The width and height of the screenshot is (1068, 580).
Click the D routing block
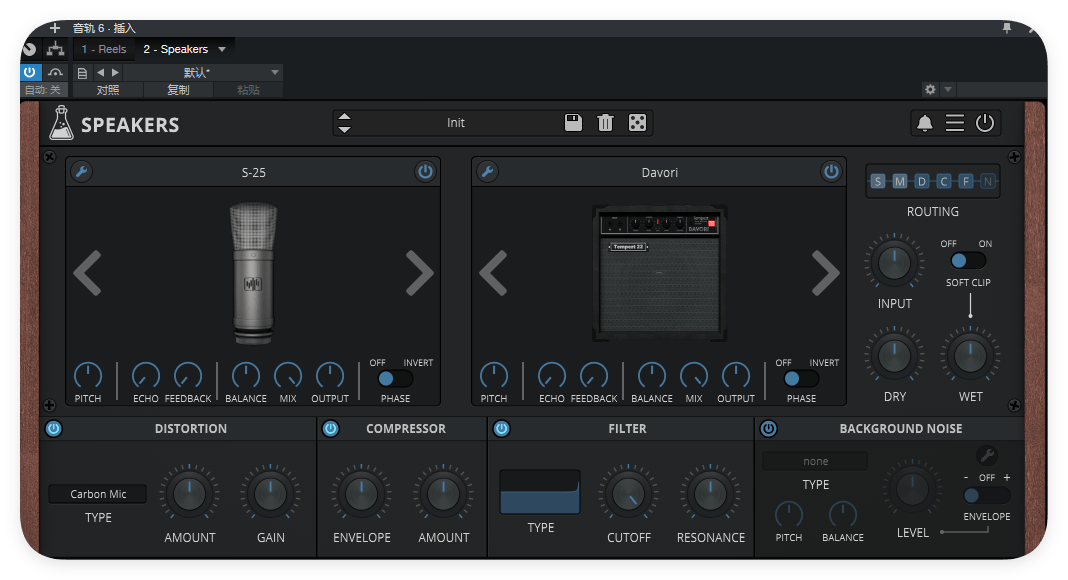[x=922, y=181]
